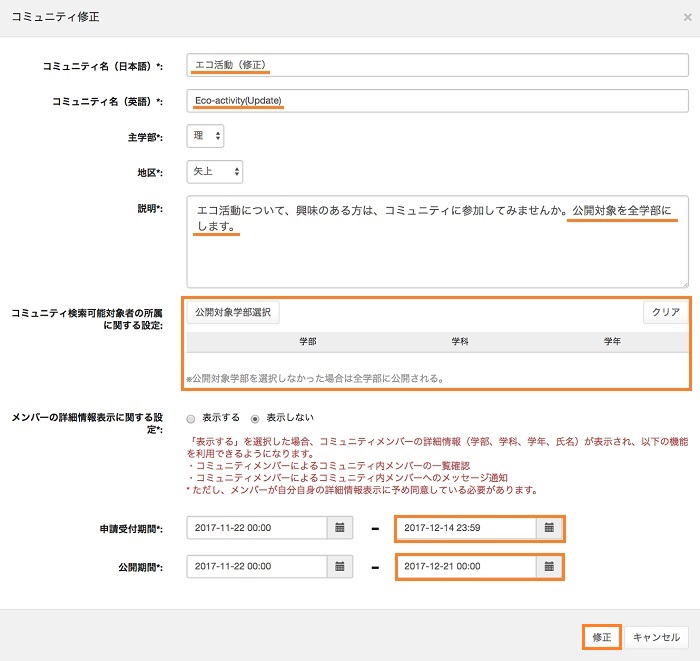Click the 公開対象学部選択 button
This screenshot has height=661, width=700.
pos(233,312)
